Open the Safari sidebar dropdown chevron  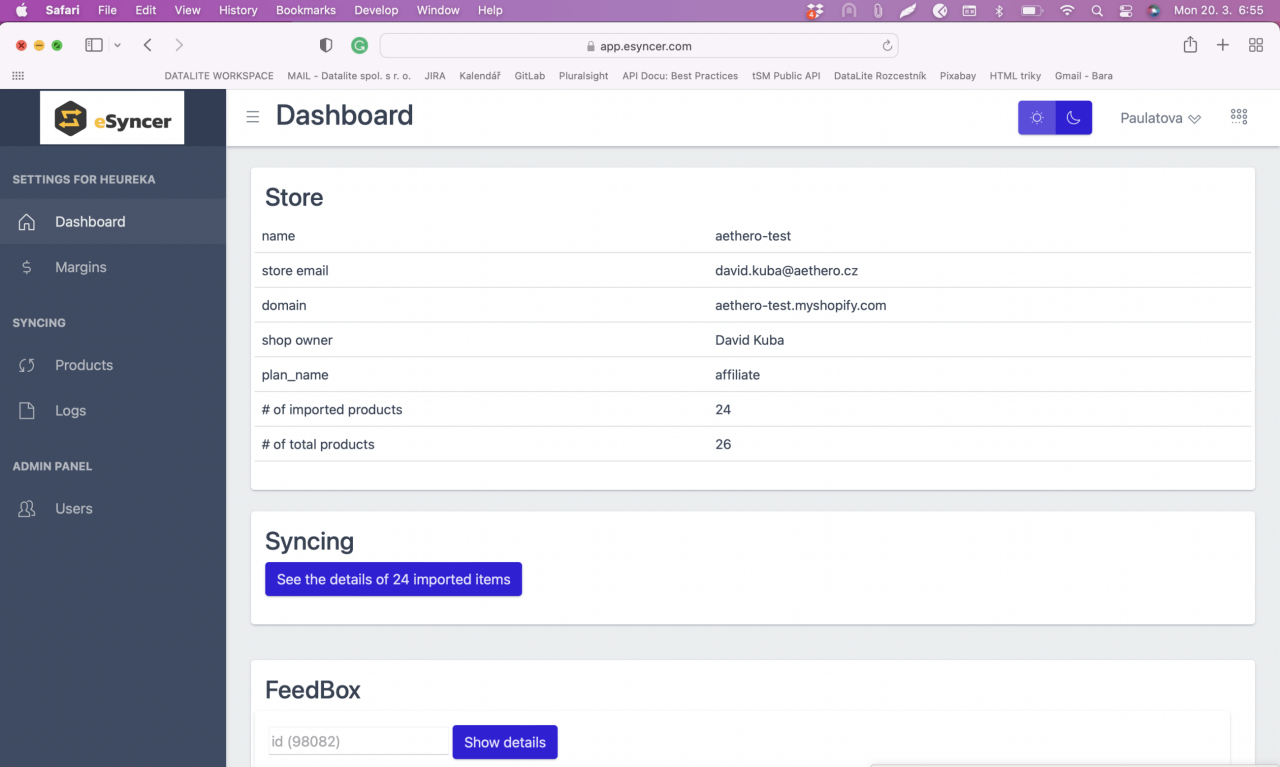click(118, 46)
